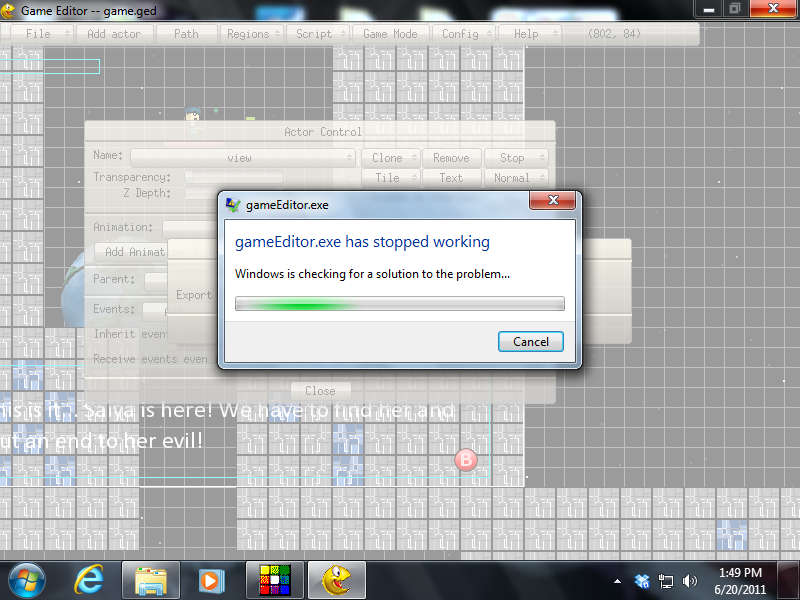The width and height of the screenshot is (800, 600).
Task: Click the Game Editor title bar icon
Action: point(8,11)
